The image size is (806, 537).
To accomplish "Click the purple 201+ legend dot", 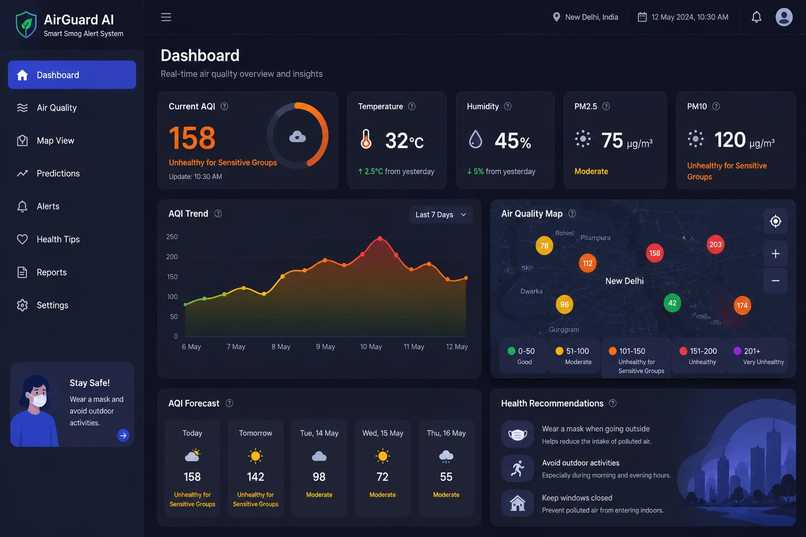I will click(x=737, y=351).
